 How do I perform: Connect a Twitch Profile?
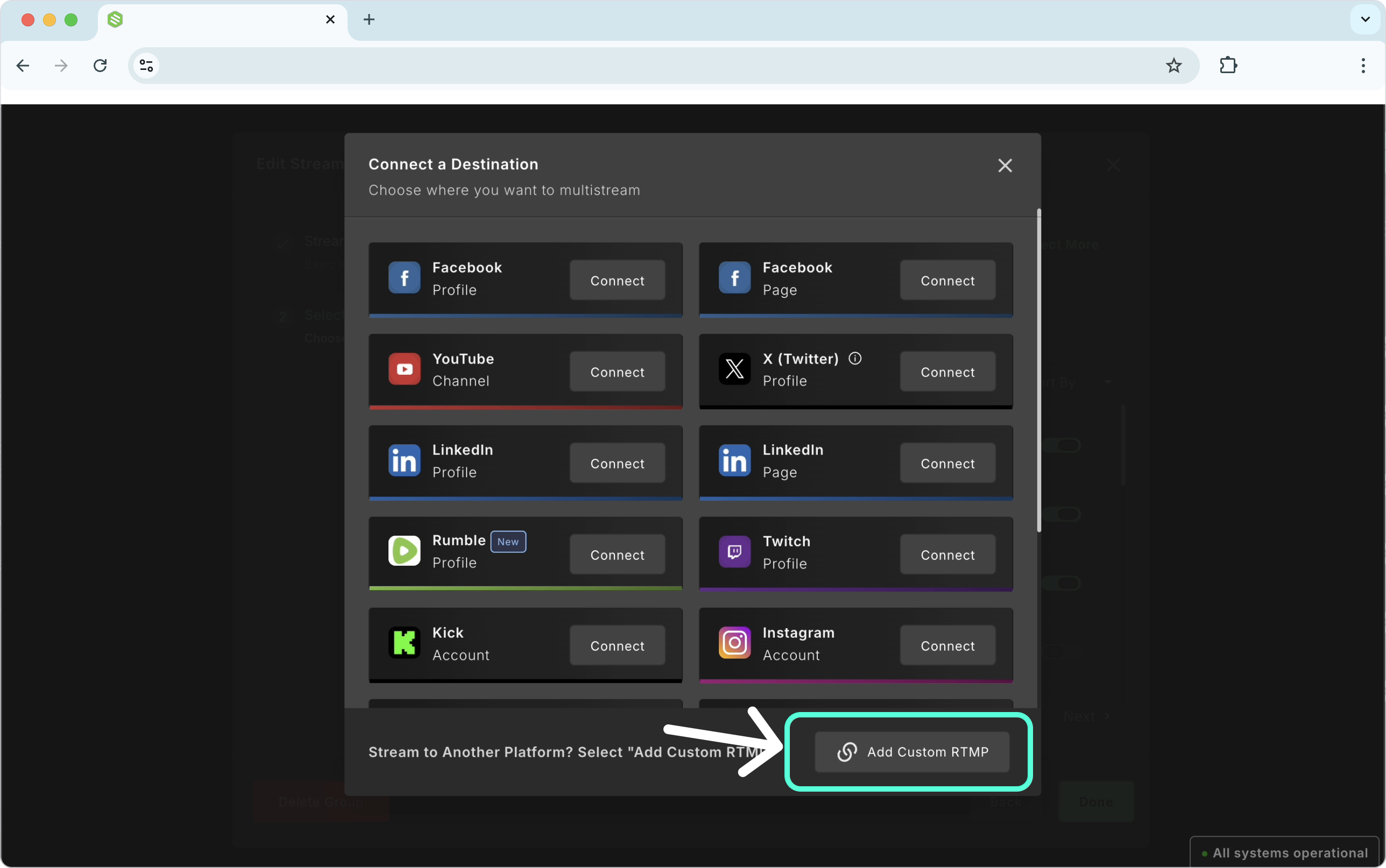point(947,554)
